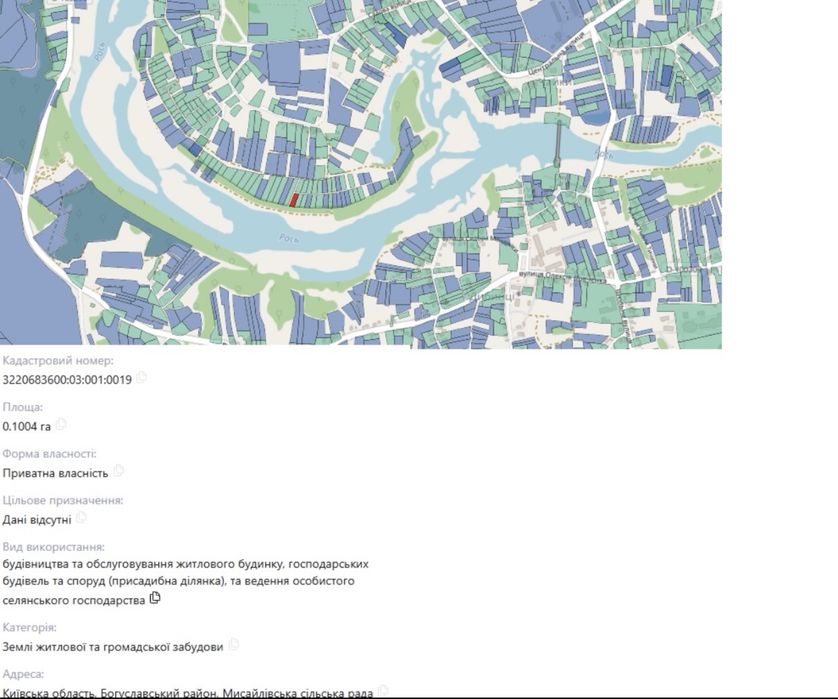Copy the Землі житлової category value
The image size is (838, 699).
tap(234, 644)
